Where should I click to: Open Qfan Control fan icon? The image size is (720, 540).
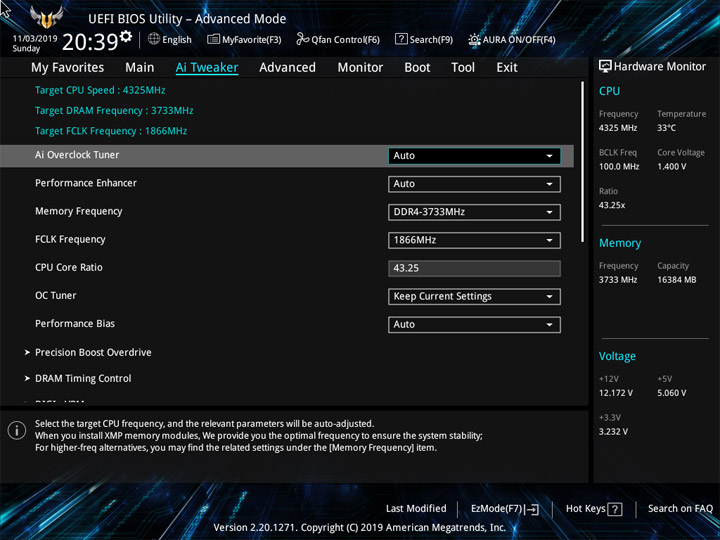(x=302, y=39)
